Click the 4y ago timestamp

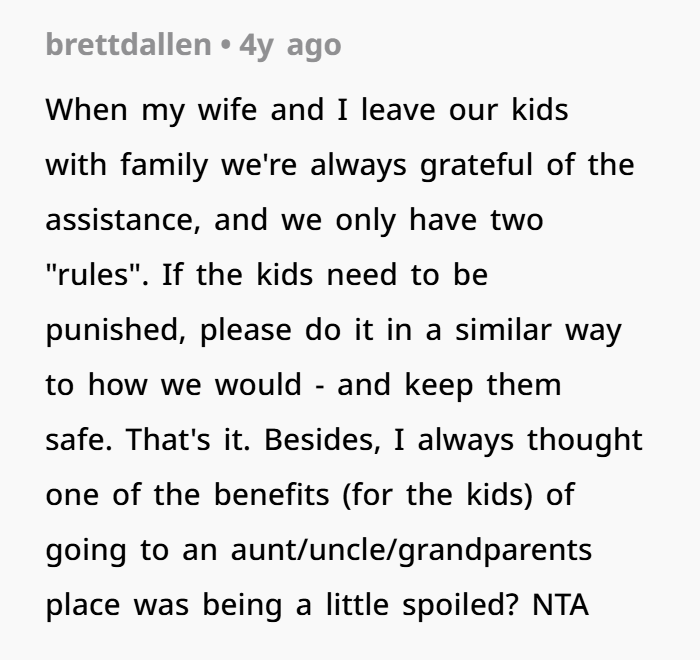click(290, 46)
